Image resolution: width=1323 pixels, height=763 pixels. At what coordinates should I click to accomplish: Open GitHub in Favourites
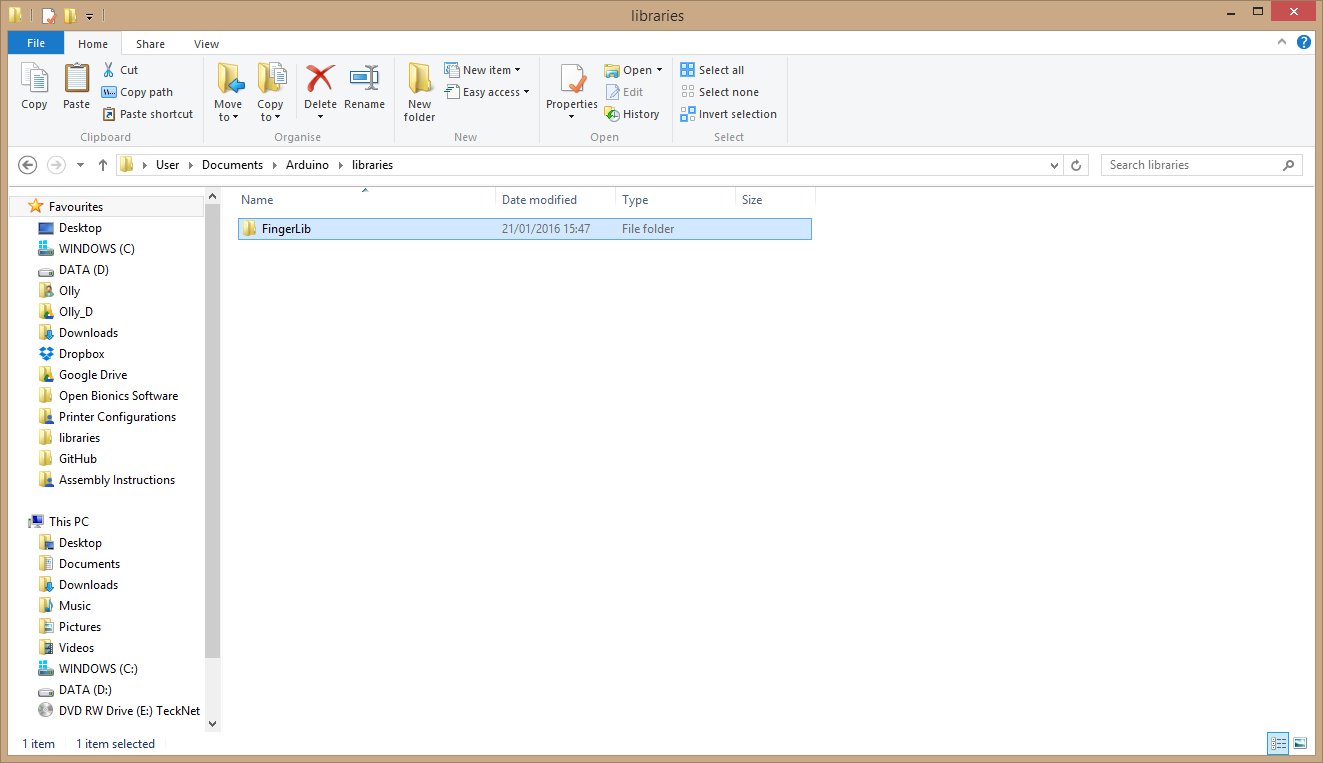click(77, 459)
